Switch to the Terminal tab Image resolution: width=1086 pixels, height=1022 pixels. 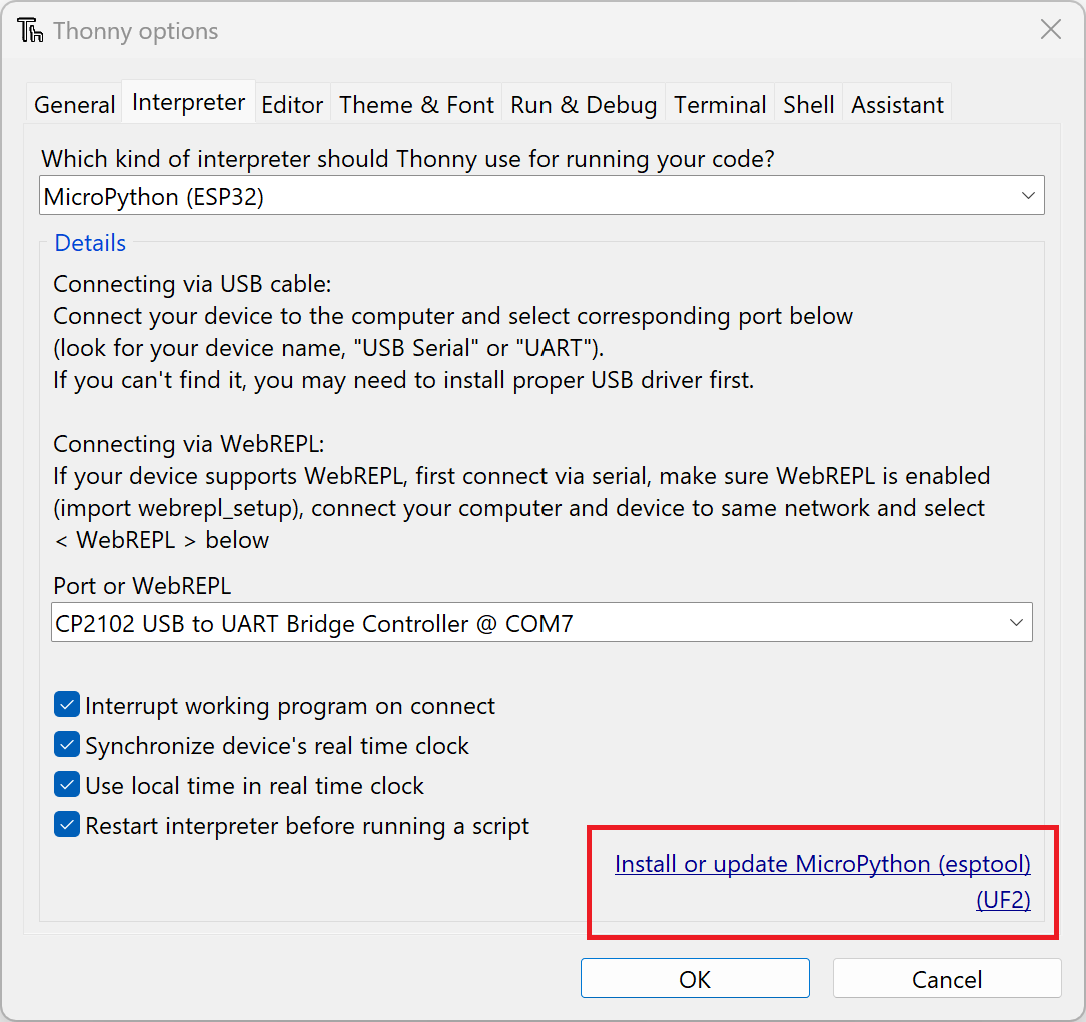[720, 105]
